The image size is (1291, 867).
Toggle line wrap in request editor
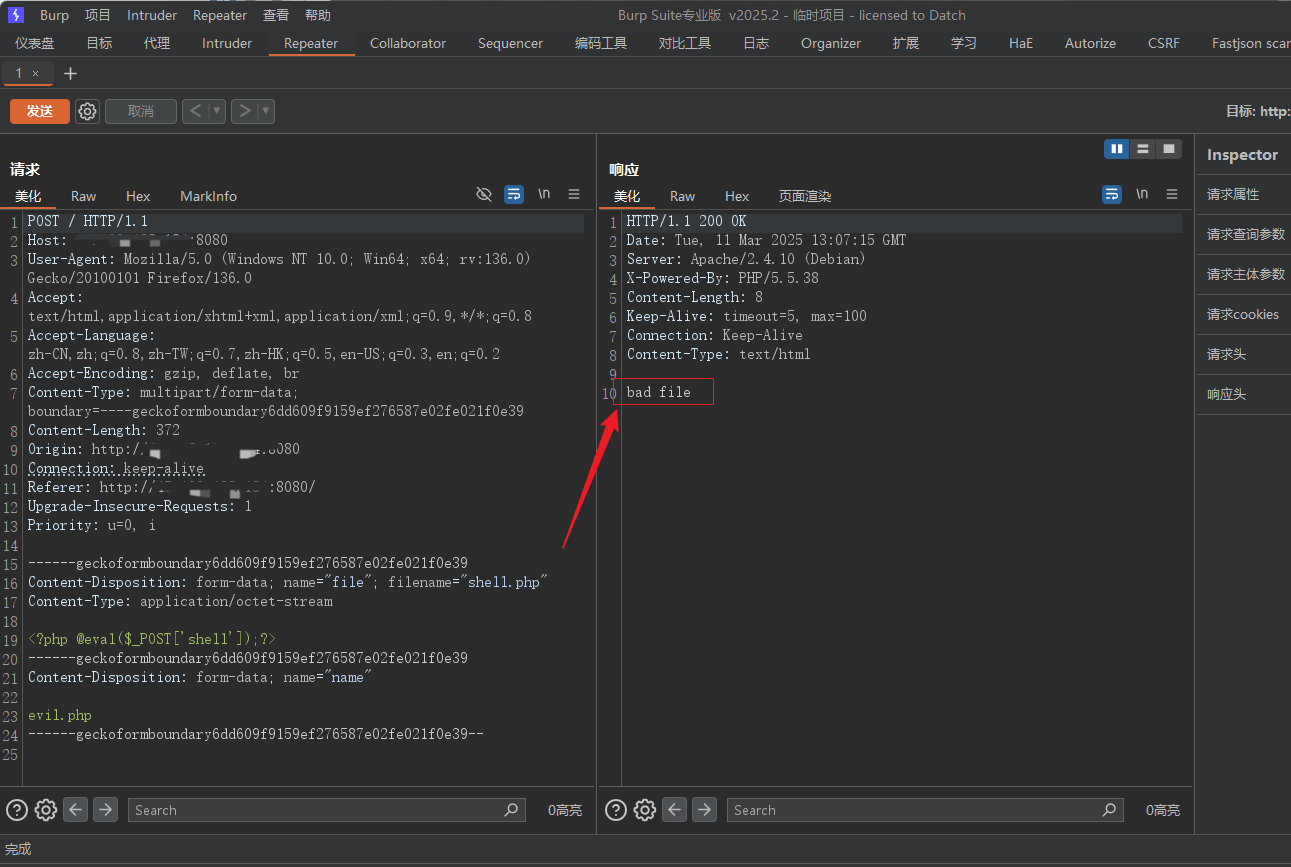(x=514, y=194)
